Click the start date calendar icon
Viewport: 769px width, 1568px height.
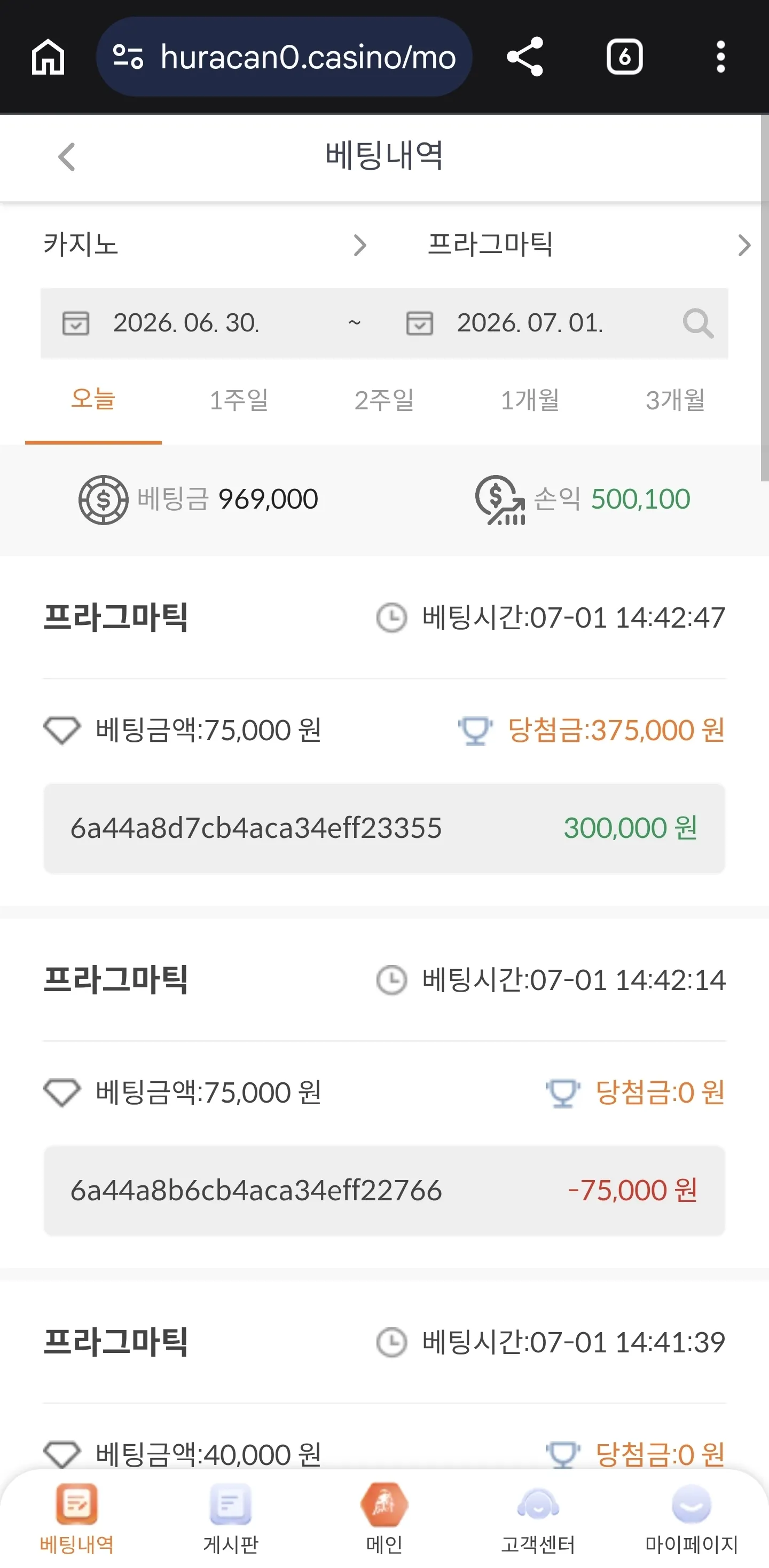click(76, 323)
